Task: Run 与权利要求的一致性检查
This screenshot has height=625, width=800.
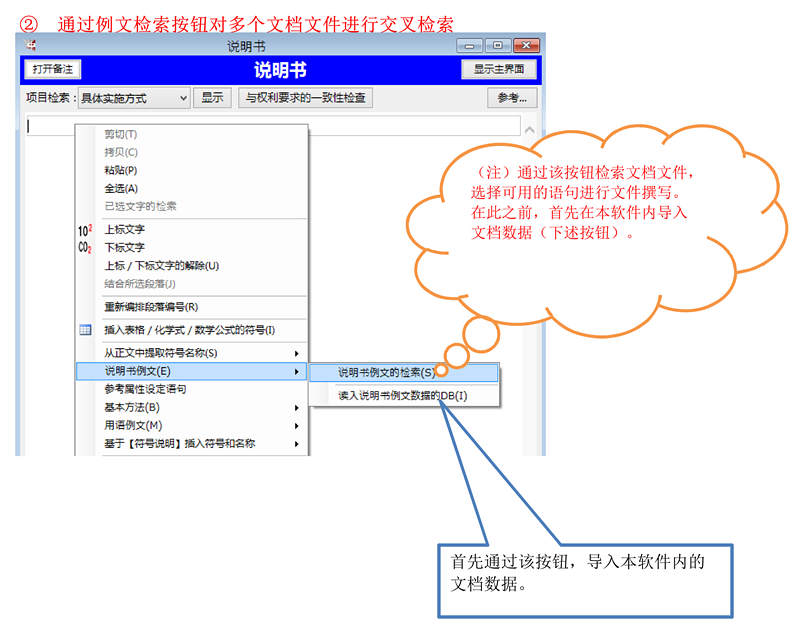Action: [x=305, y=97]
